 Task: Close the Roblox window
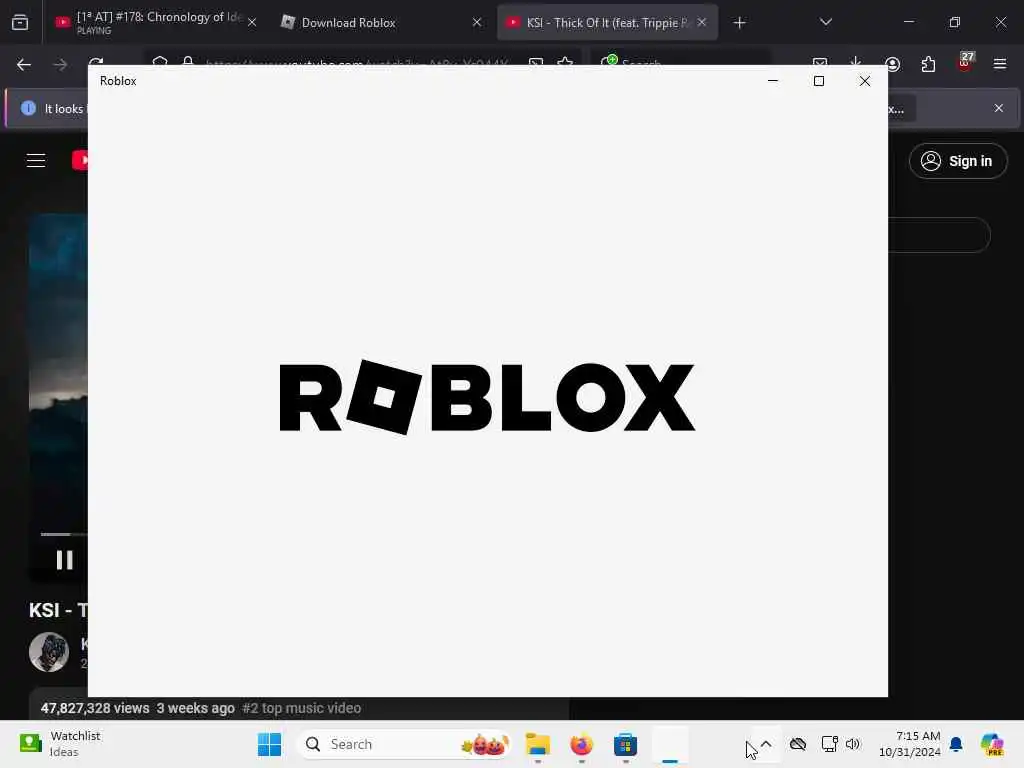pos(865,81)
